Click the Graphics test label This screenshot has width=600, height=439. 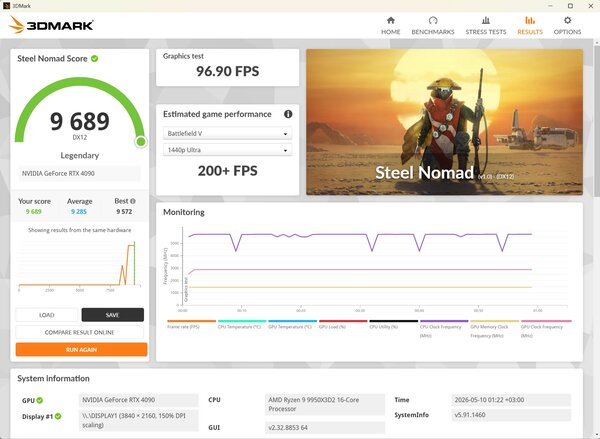coord(183,56)
